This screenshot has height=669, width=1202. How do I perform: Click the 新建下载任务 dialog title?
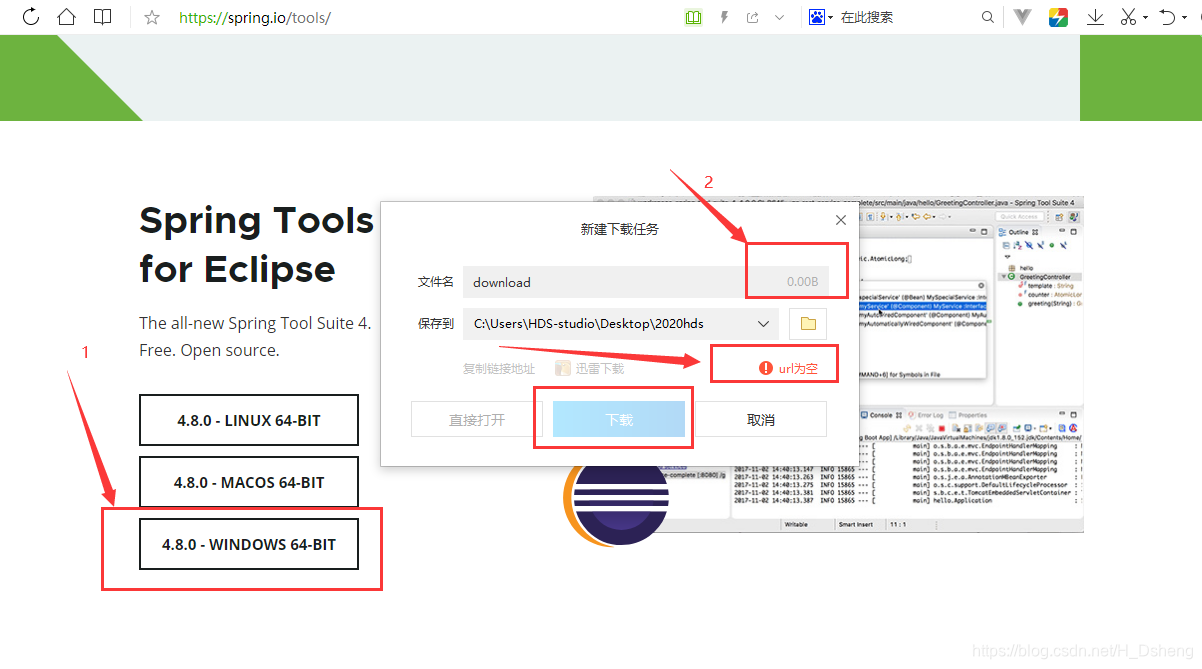coord(620,229)
